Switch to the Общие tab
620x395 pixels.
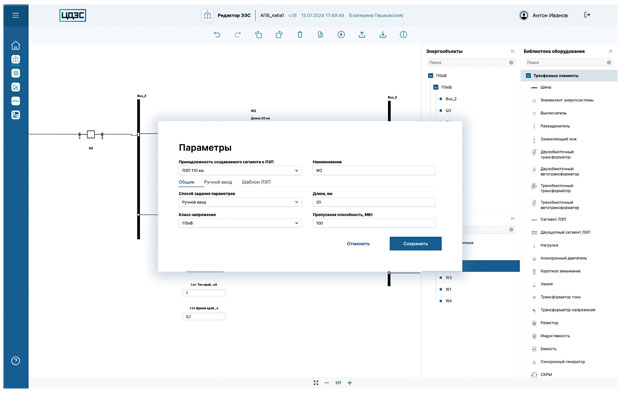click(x=186, y=182)
